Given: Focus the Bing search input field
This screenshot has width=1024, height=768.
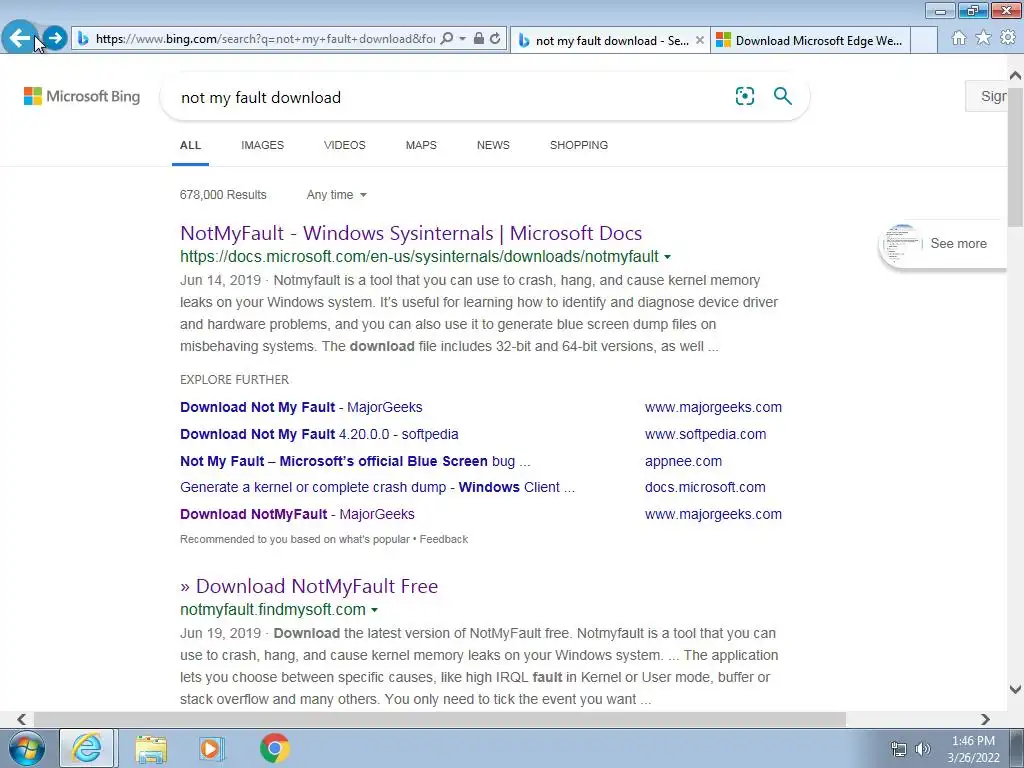Looking at the screenshot, I should [x=451, y=97].
